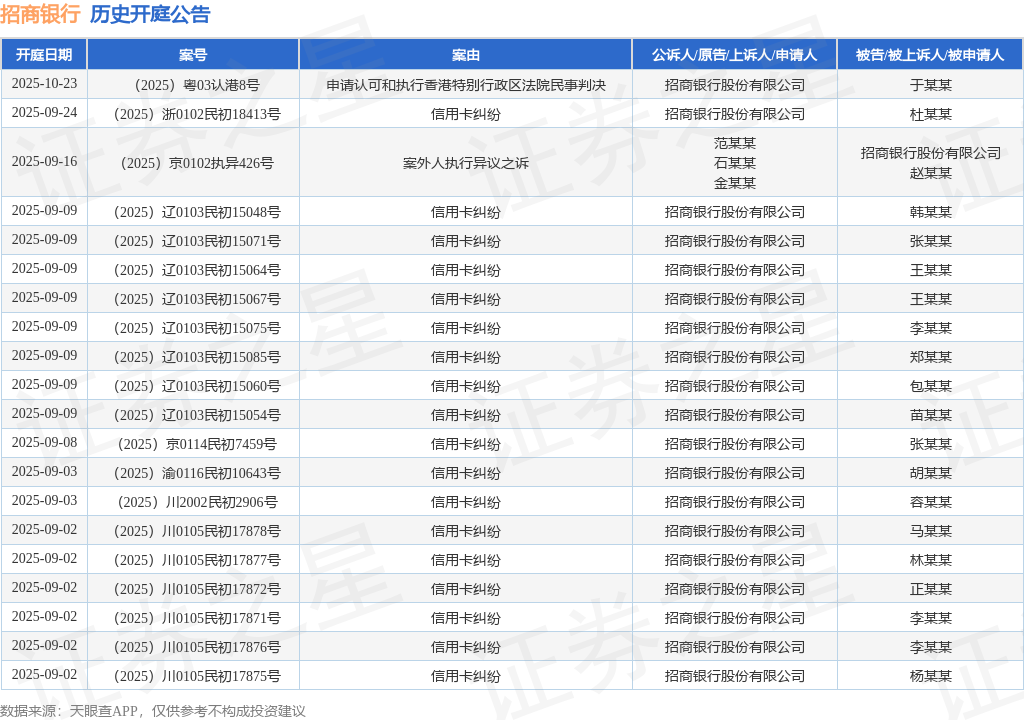This screenshot has width=1024, height=720.
Task: Click case number (2025)京0114民初7459号
Action: (193, 444)
